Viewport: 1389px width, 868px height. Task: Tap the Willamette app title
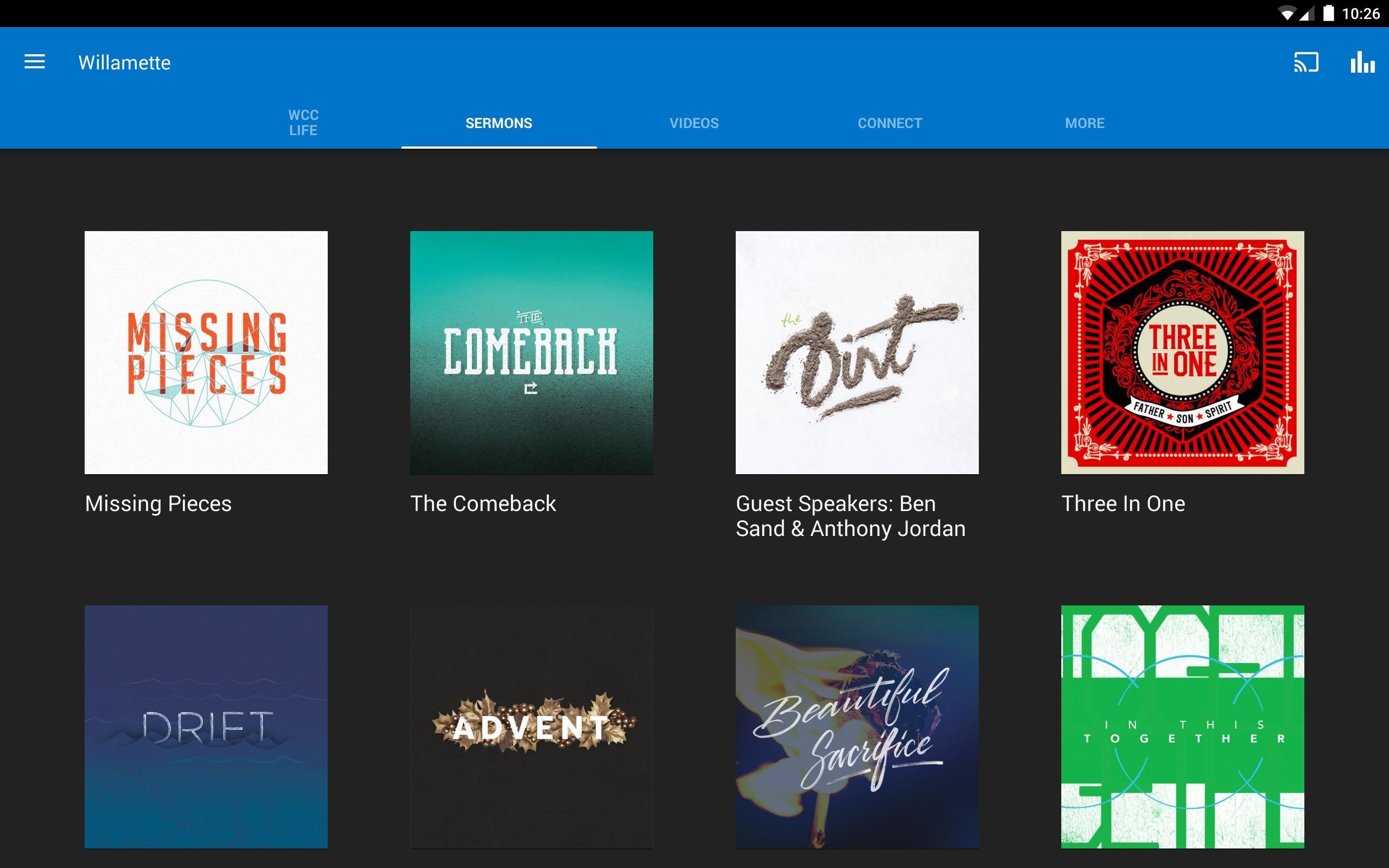click(125, 62)
